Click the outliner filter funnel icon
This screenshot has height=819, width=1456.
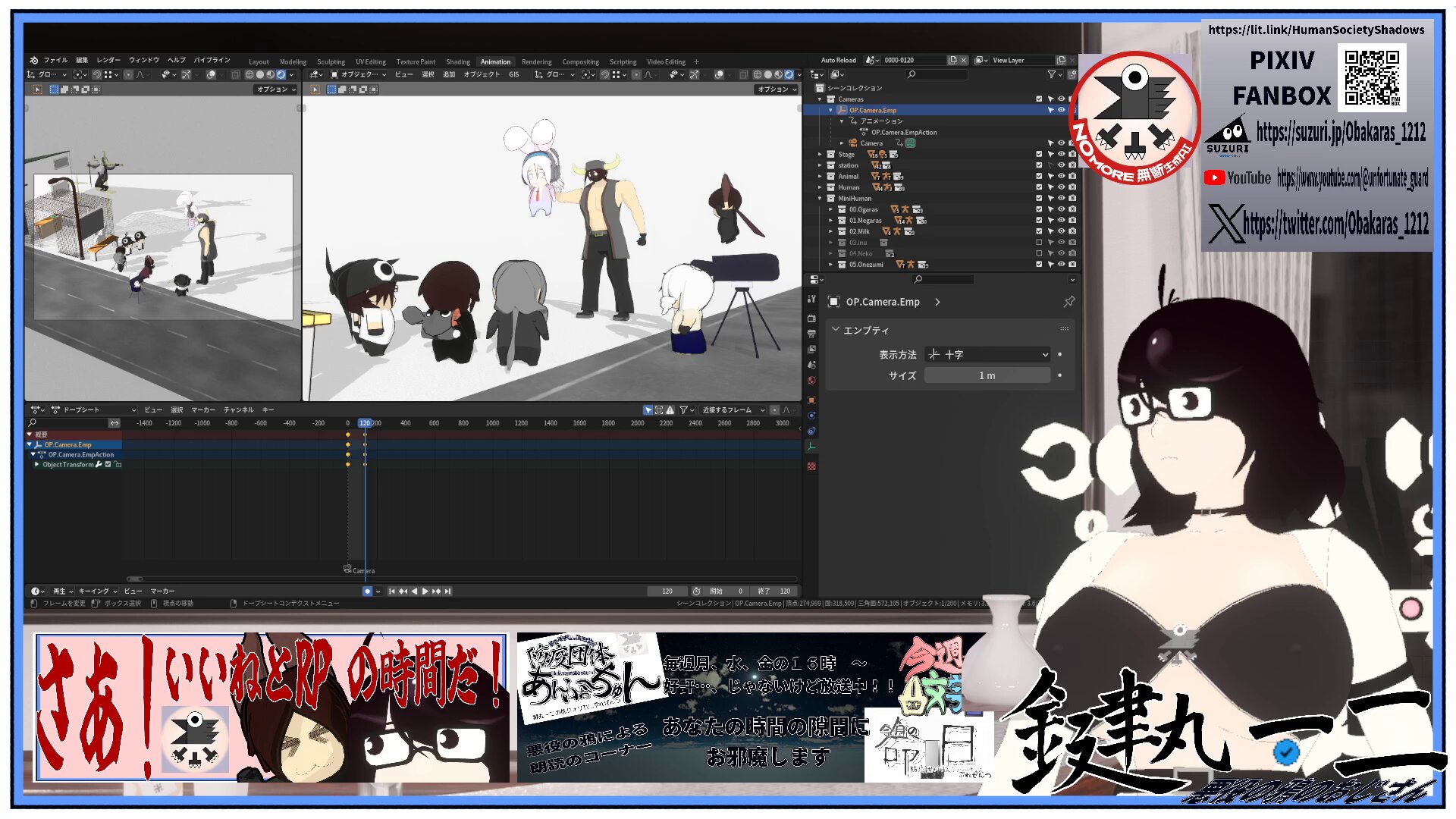coord(1052,74)
